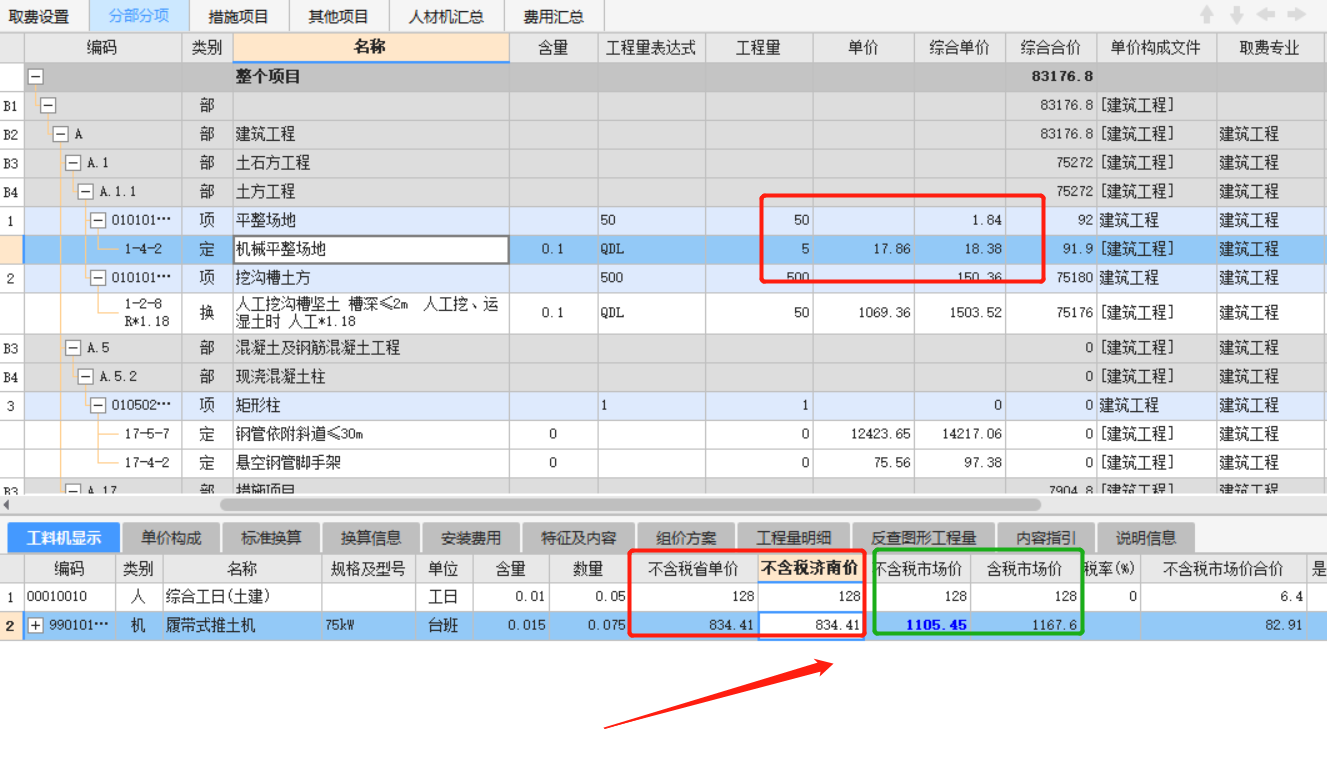1327x758 pixels.
Task: Click the 1167.6 taxed market price cell
Action: [1025, 625]
